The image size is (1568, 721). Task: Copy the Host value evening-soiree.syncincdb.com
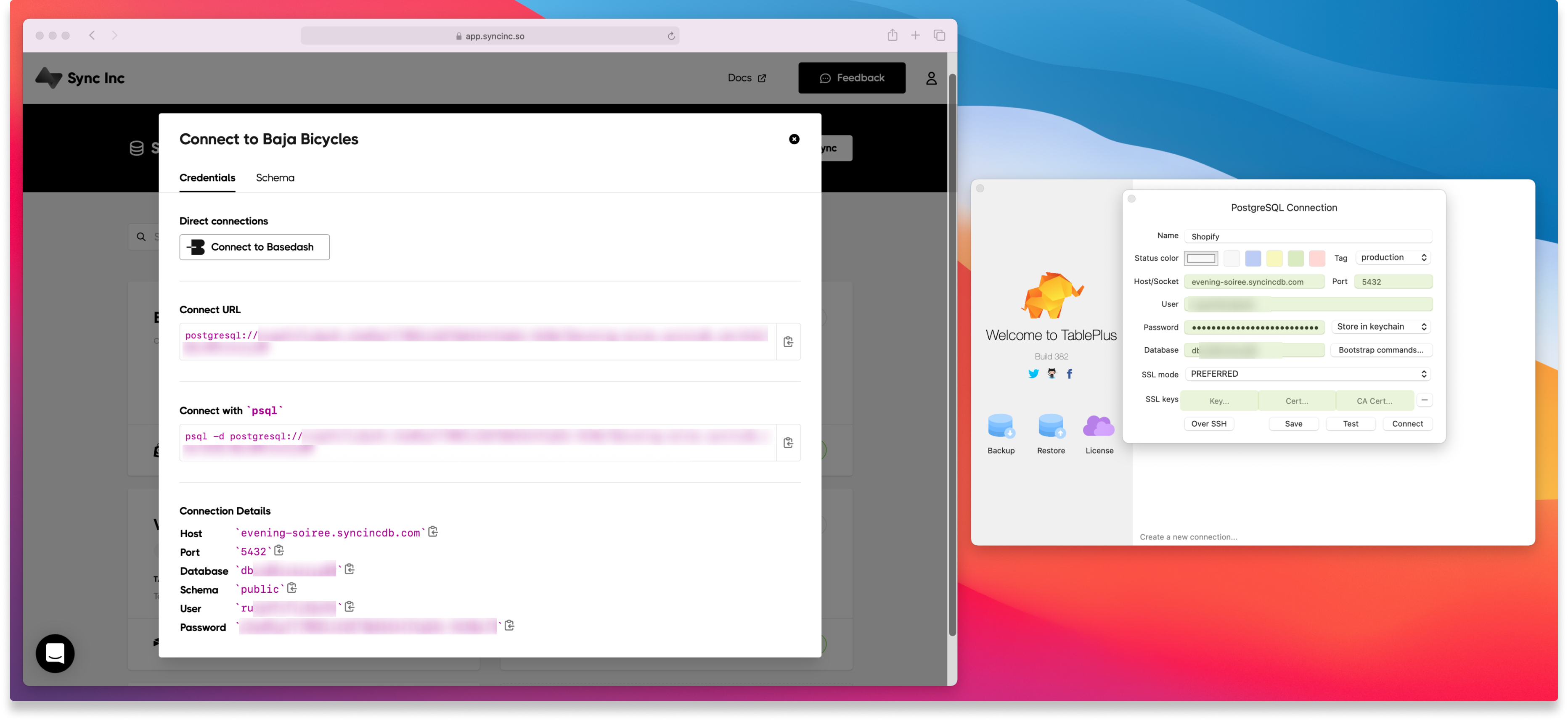433,531
